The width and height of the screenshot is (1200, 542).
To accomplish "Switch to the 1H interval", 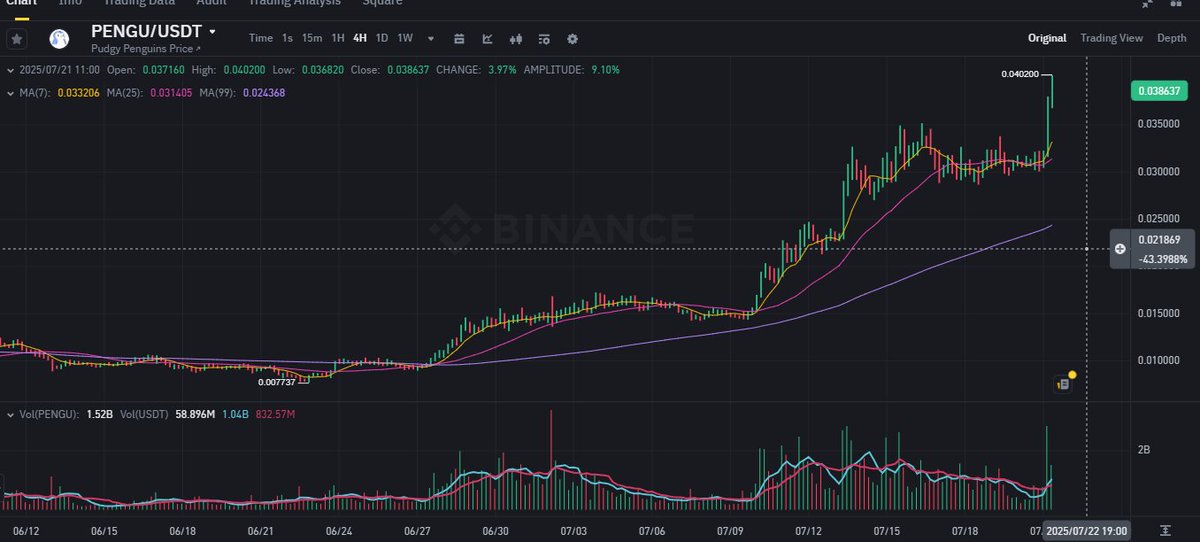I will click(338, 38).
